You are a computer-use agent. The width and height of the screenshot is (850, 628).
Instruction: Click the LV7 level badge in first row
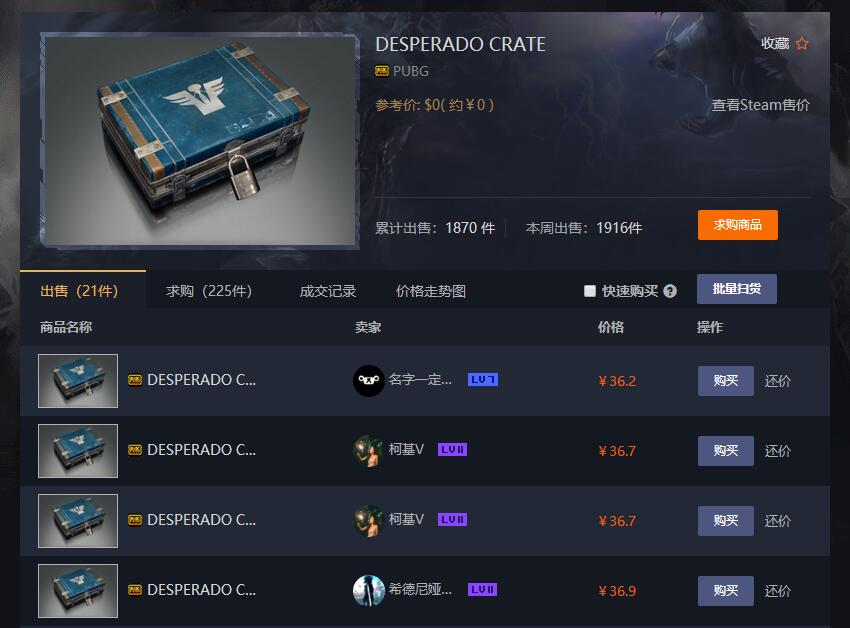tap(482, 380)
